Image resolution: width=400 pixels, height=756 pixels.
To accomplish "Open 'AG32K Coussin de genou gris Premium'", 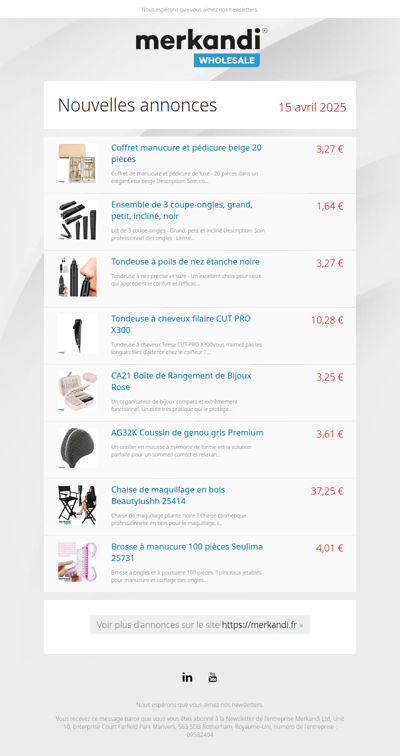I will 187,433.
